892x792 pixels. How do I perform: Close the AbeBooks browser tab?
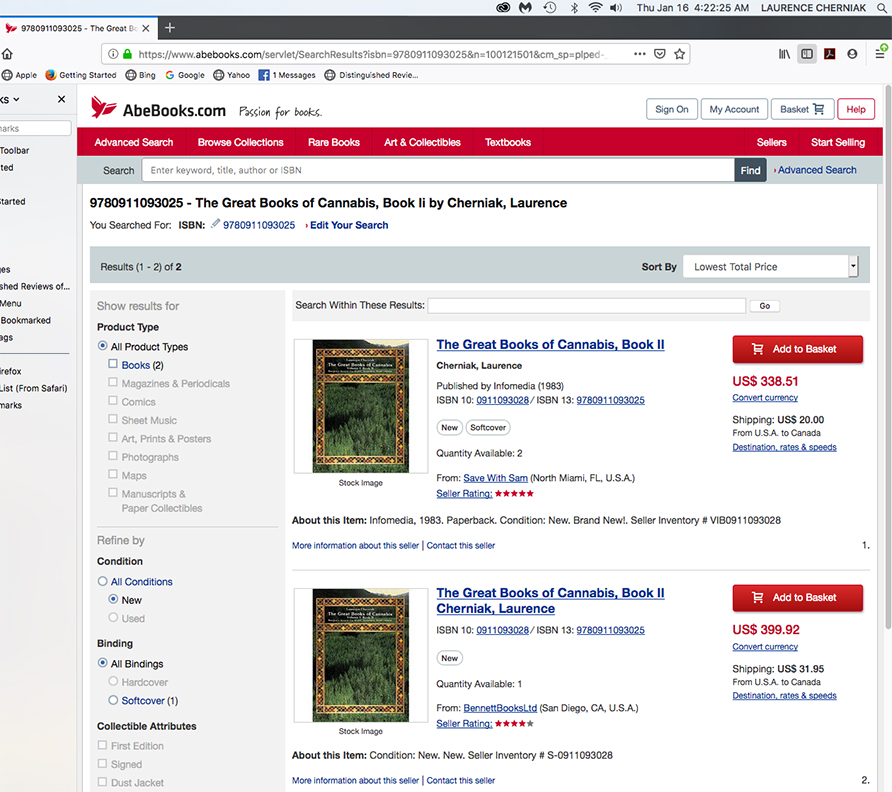(x=146, y=28)
